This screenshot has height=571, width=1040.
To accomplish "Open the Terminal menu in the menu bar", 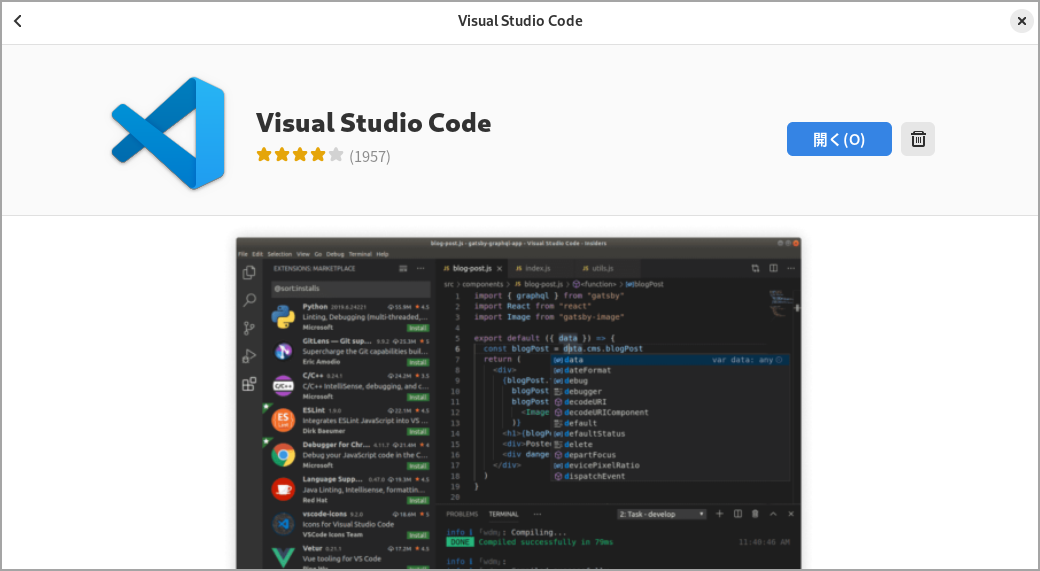I will (359, 254).
